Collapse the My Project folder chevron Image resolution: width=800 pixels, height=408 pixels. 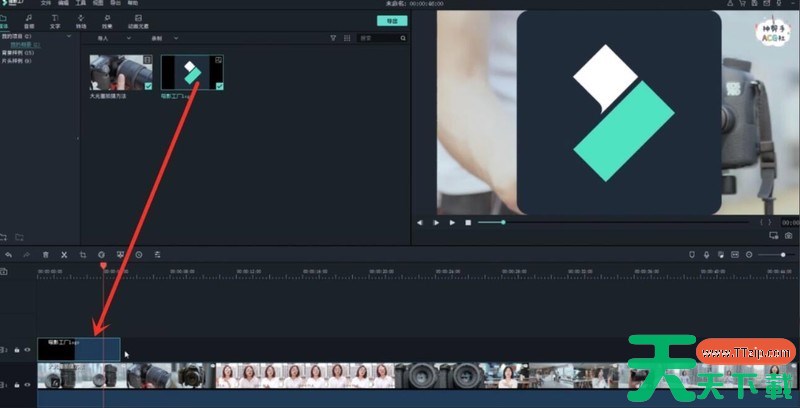(x=69, y=36)
